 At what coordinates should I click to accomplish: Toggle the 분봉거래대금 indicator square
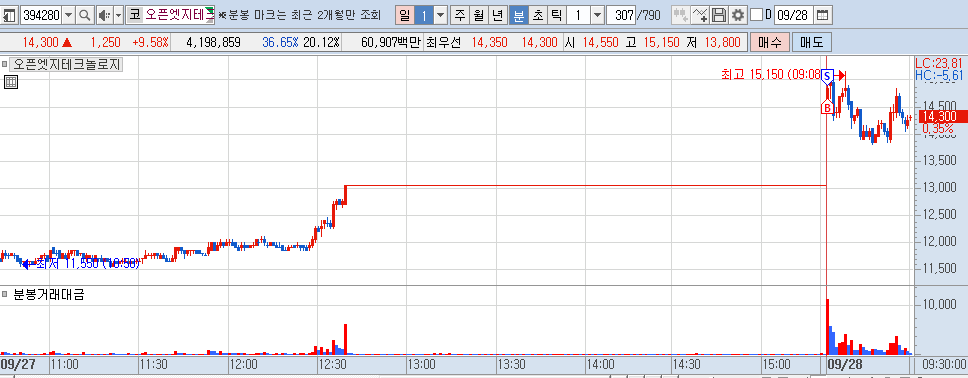5,295
